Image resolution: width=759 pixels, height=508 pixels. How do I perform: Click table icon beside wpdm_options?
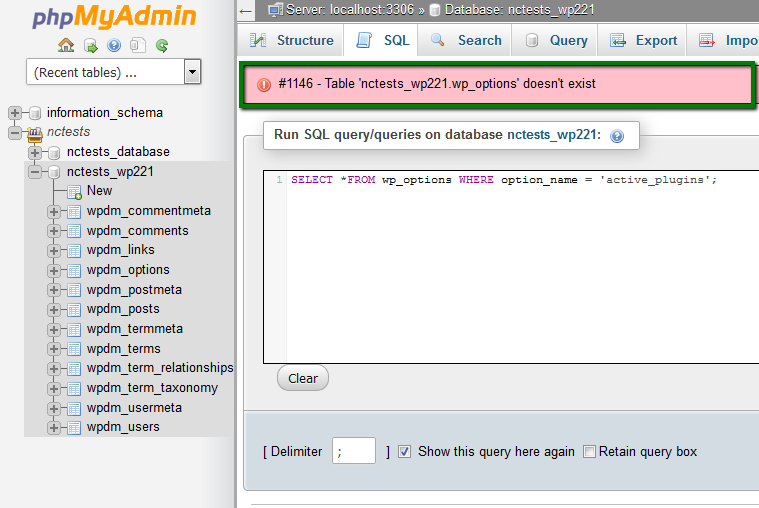pos(74,271)
